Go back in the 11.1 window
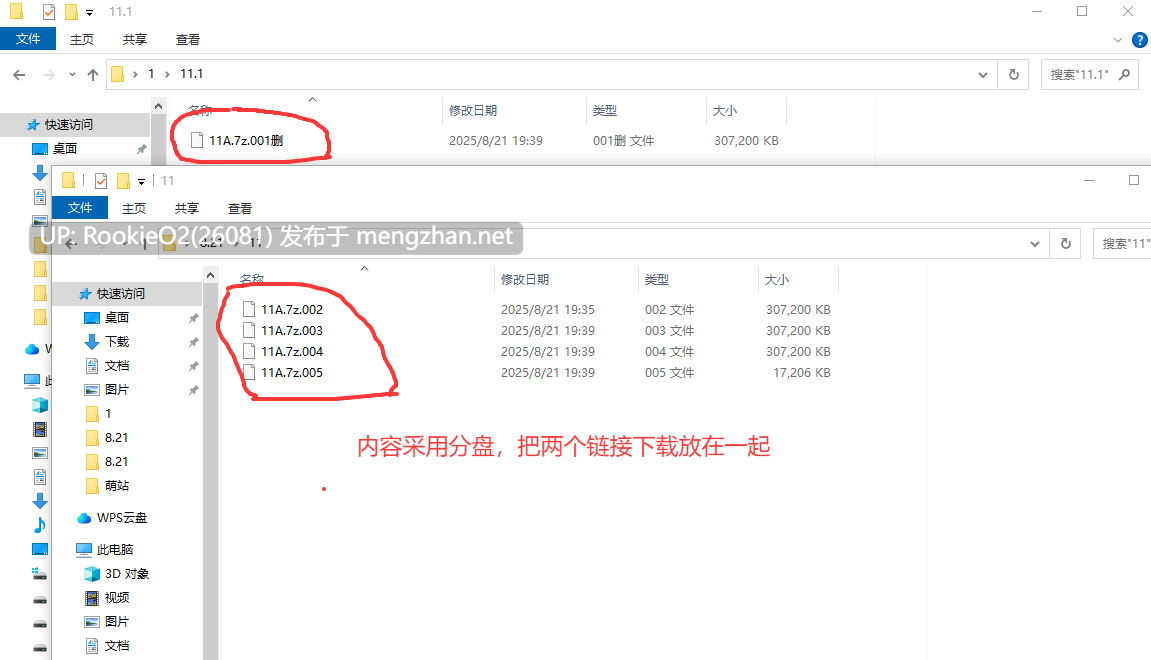This screenshot has height=660, width=1151. pyautogui.click(x=20, y=75)
